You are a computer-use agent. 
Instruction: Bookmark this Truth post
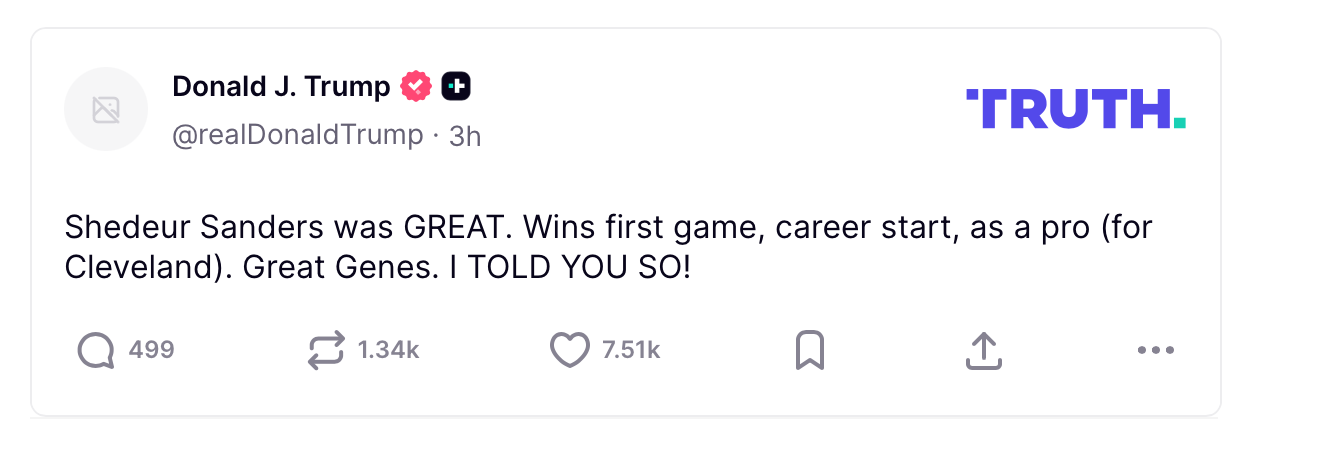coord(809,350)
